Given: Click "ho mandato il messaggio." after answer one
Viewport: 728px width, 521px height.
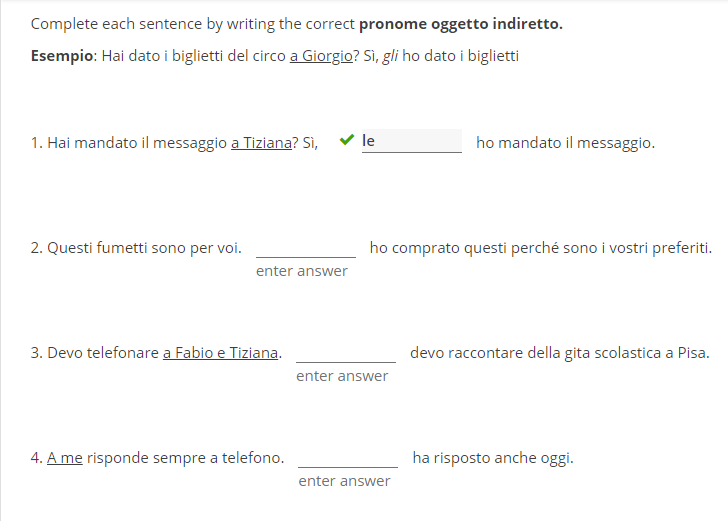Looking at the screenshot, I should coord(565,143).
